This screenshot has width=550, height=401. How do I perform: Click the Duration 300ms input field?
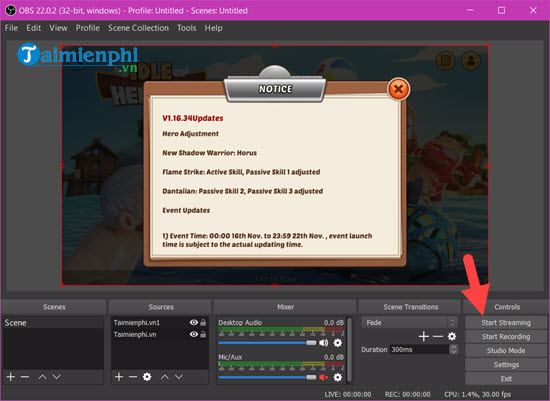(419, 349)
